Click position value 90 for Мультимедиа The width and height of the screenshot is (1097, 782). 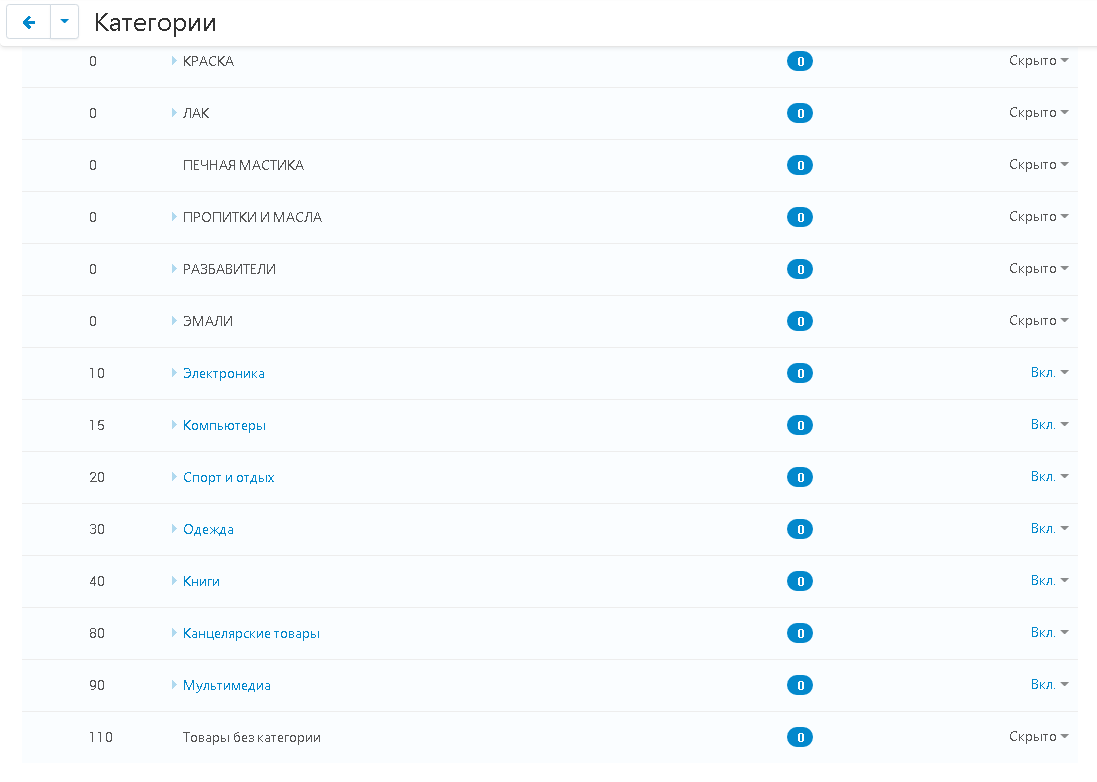pos(97,685)
